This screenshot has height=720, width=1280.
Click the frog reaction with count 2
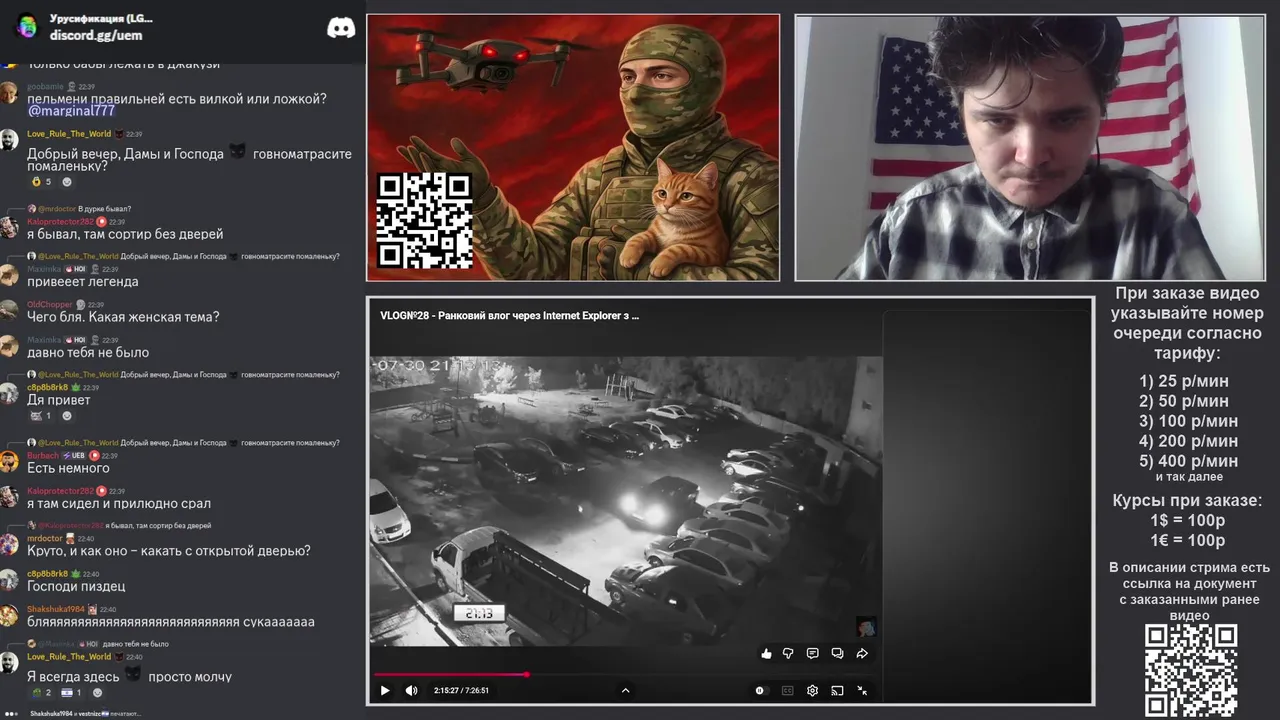(x=41, y=692)
